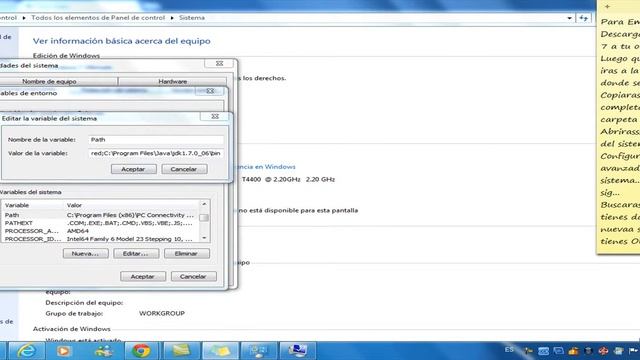The width and height of the screenshot is (640, 360).
Task: Click the system variables list scrollbar thumb
Action: (204, 218)
